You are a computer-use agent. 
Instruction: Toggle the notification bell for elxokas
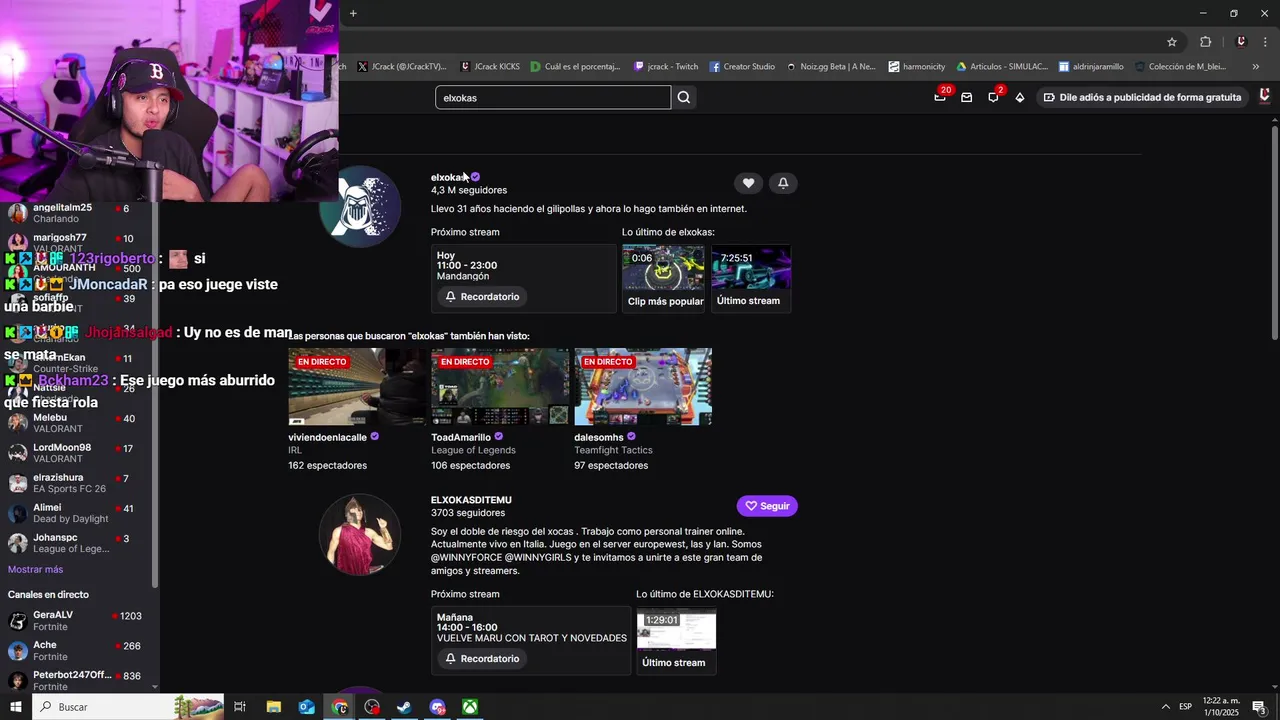[783, 183]
